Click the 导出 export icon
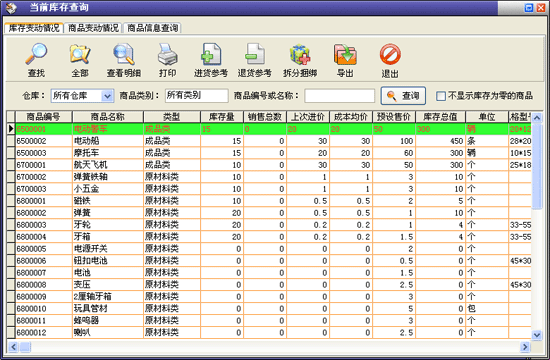The image size is (550, 360). click(345, 54)
